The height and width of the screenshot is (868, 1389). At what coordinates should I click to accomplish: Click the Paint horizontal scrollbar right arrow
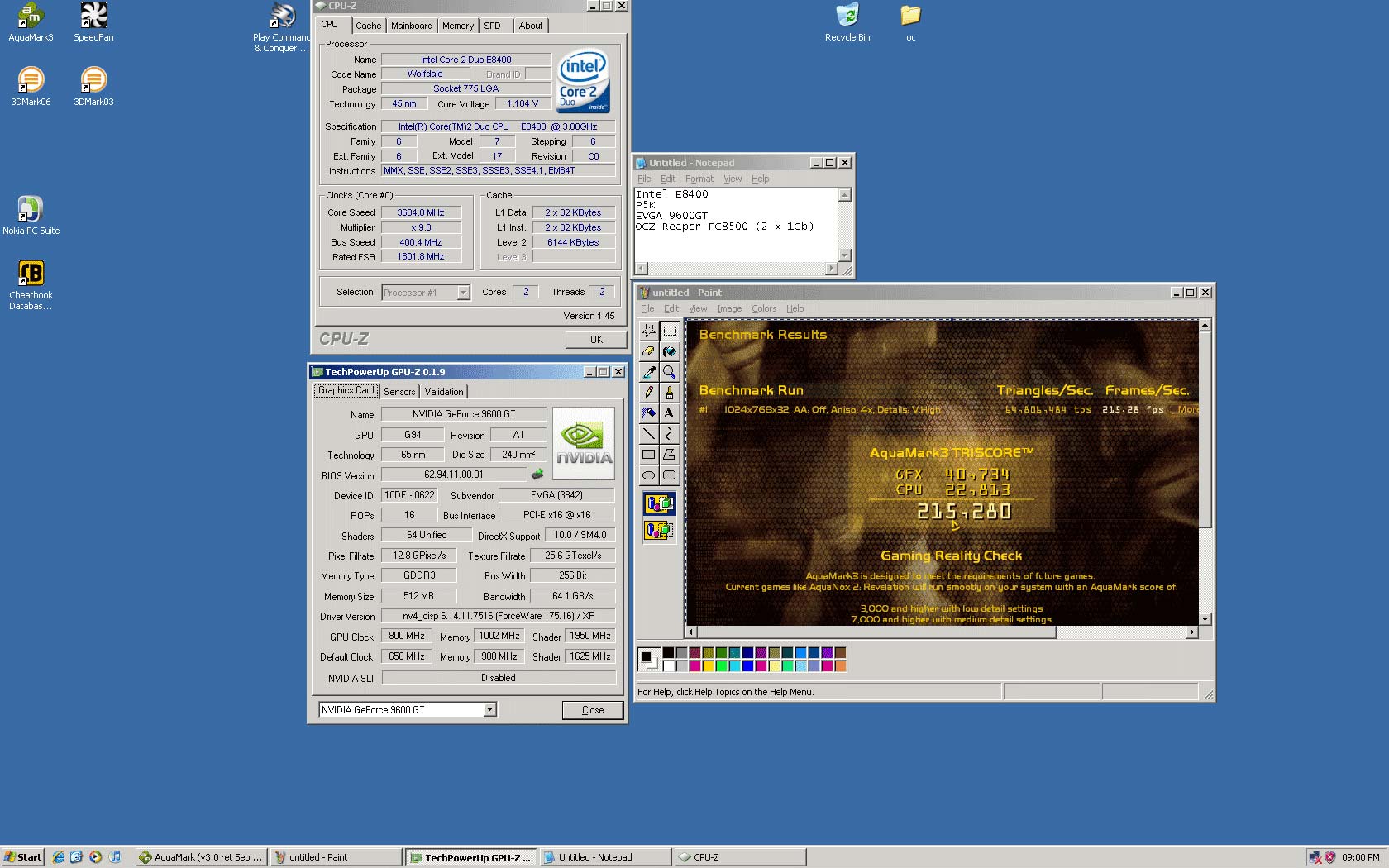click(1191, 632)
